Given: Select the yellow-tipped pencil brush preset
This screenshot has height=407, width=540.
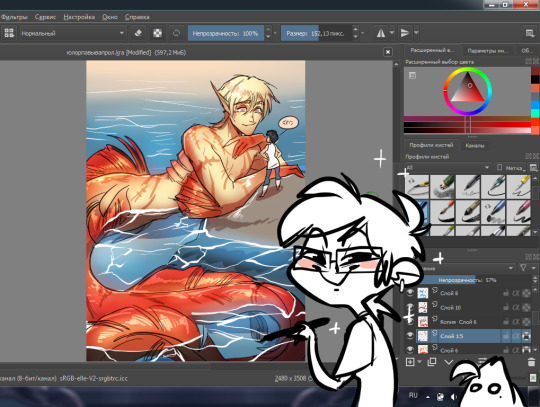Looking at the screenshot, I should (417, 186).
